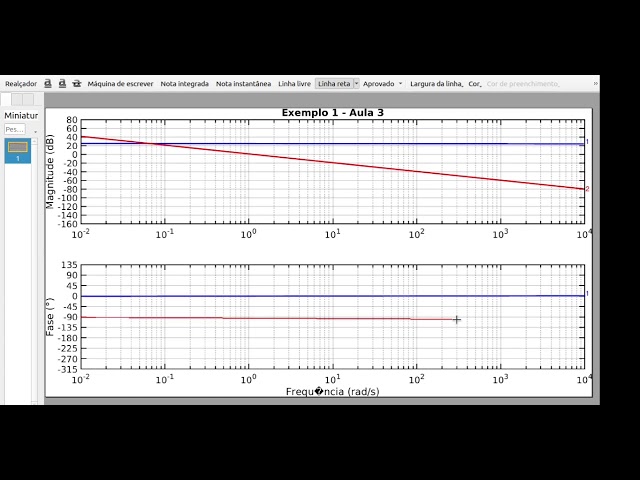Image resolution: width=640 pixels, height=480 pixels.
Task: Click the Pesquisar search field in sidebar
Action: pos(15,129)
